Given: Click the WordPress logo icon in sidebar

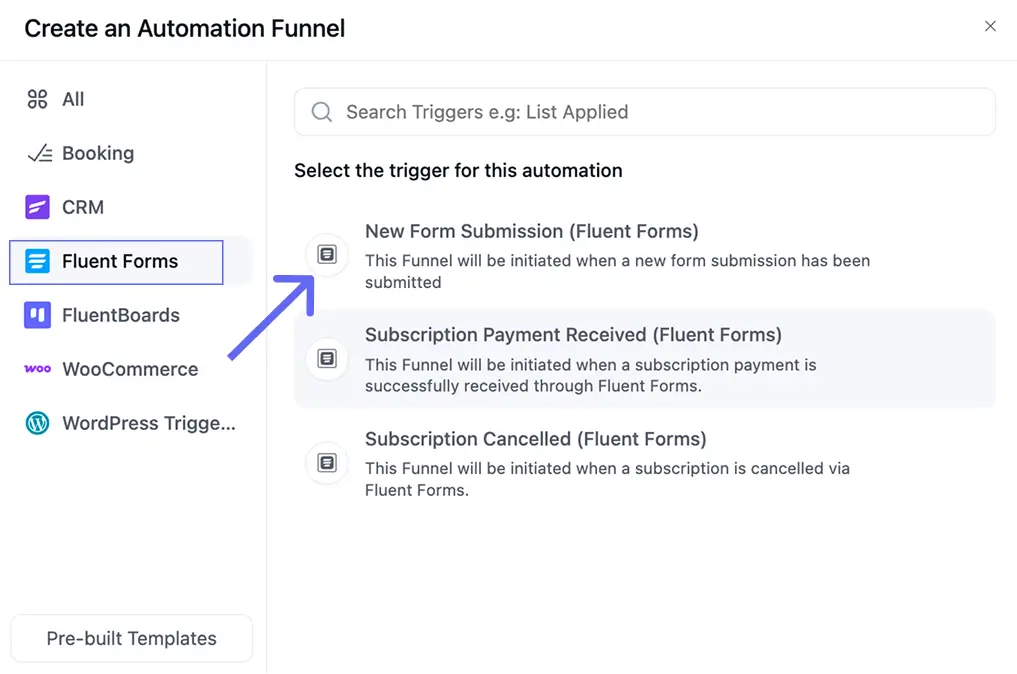Looking at the screenshot, I should click(x=37, y=423).
